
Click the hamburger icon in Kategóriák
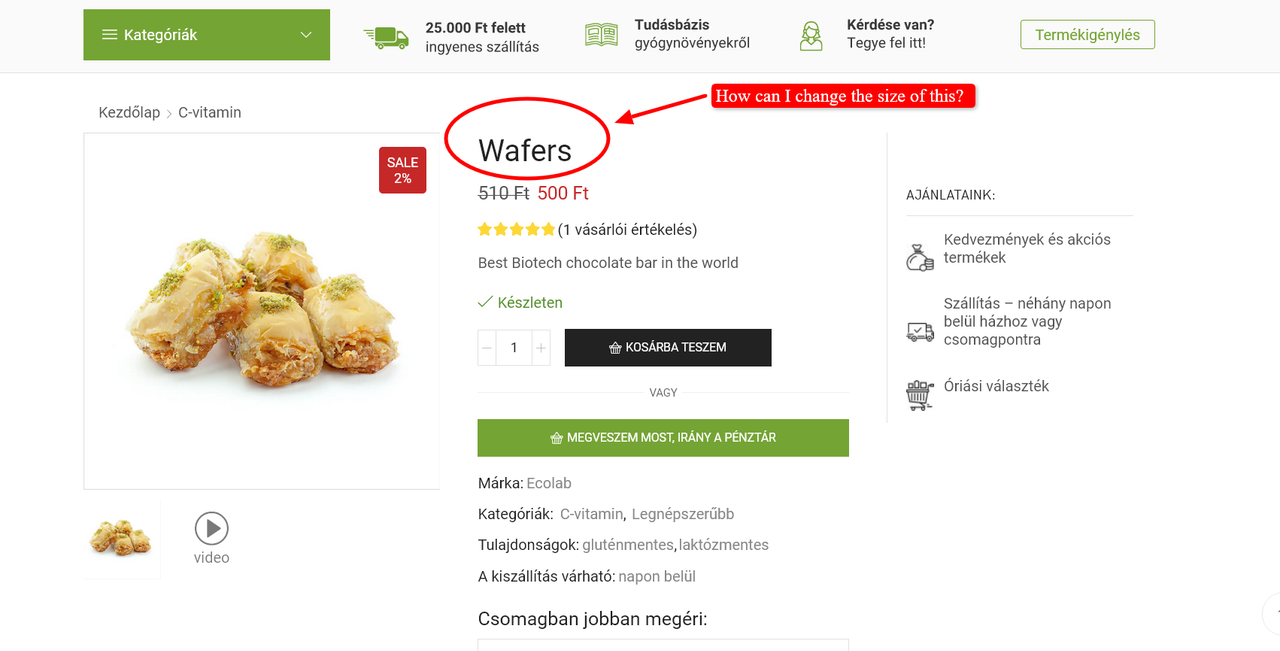coord(110,35)
